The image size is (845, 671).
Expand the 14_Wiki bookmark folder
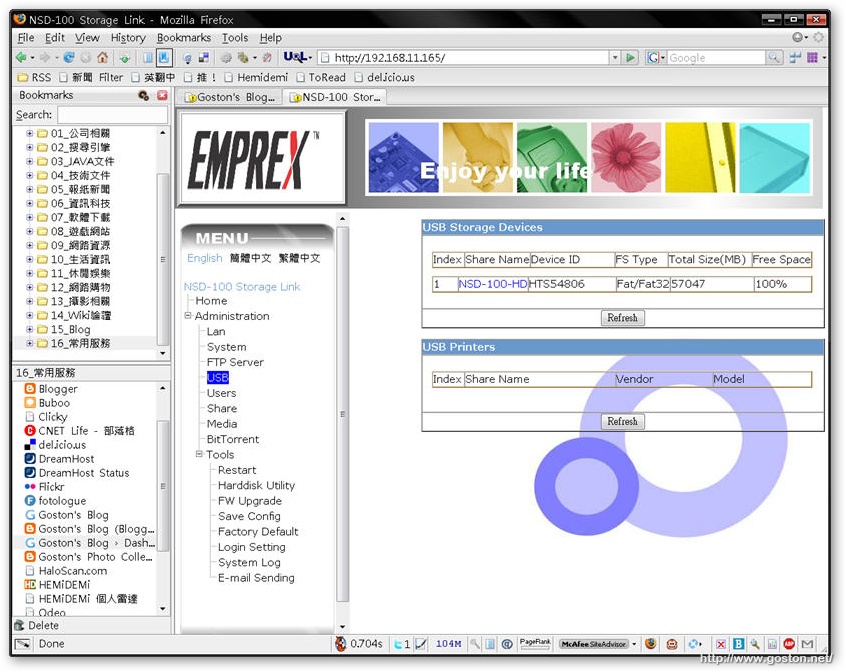(30, 315)
